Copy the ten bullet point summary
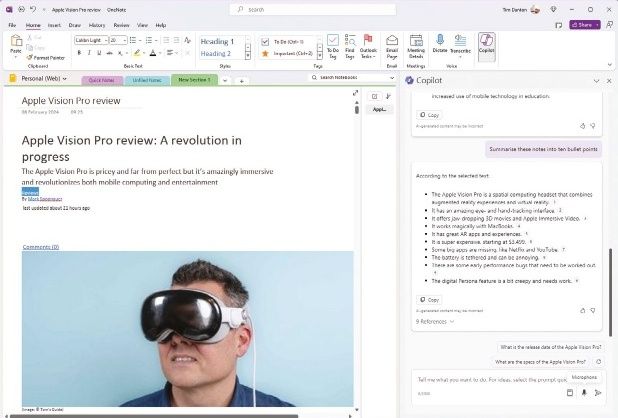618x418 pixels. pos(429,300)
